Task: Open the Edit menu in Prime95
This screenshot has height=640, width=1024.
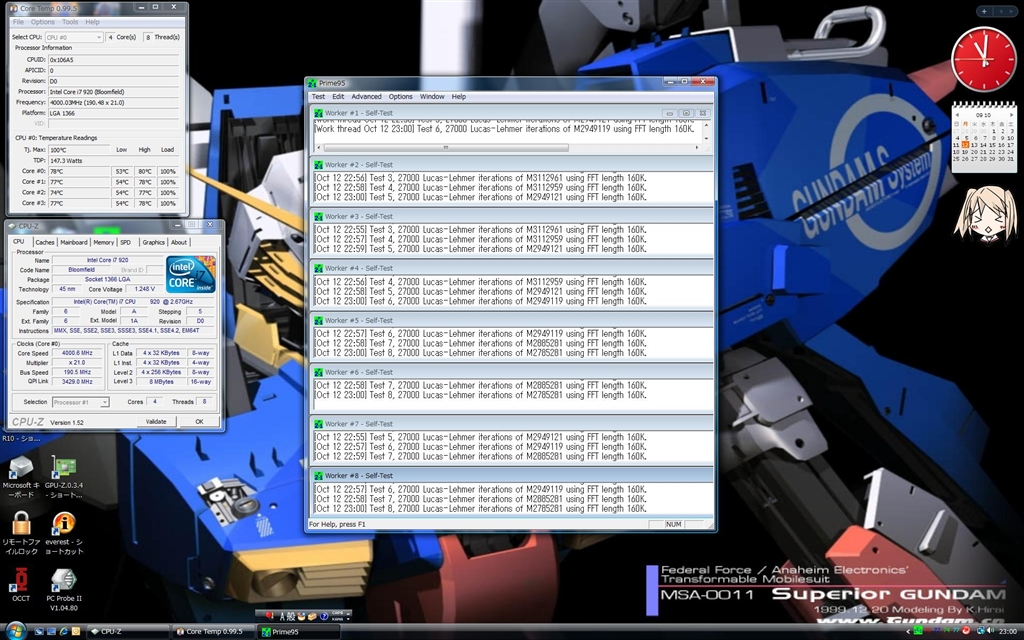Action: (x=338, y=97)
